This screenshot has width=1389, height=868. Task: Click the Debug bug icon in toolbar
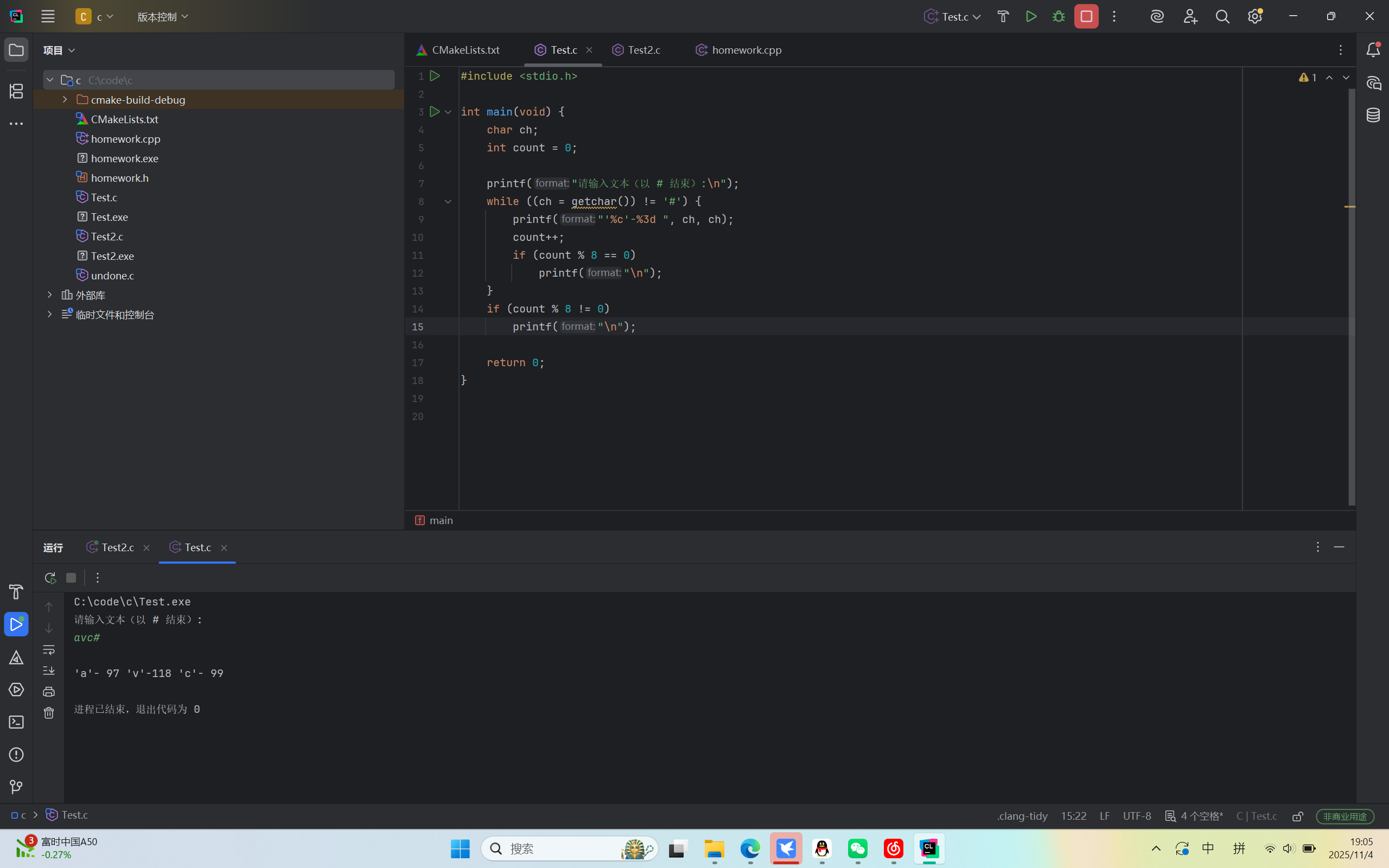coord(1059,17)
